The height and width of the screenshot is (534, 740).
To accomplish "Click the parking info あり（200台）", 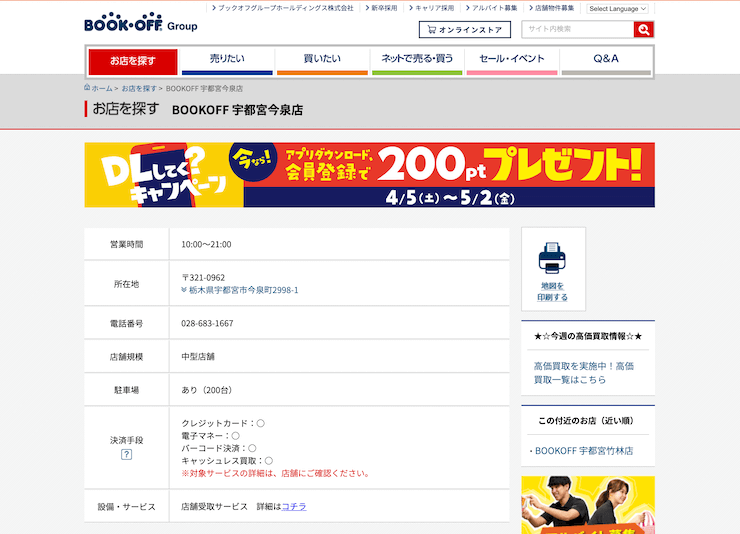I will [x=207, y=390].
